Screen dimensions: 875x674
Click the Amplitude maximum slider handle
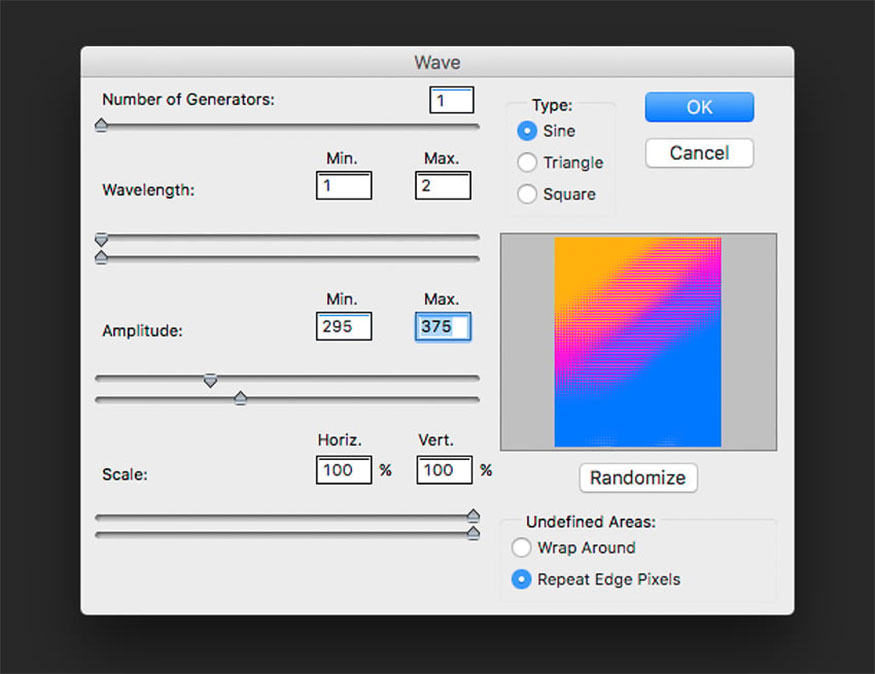240,398
